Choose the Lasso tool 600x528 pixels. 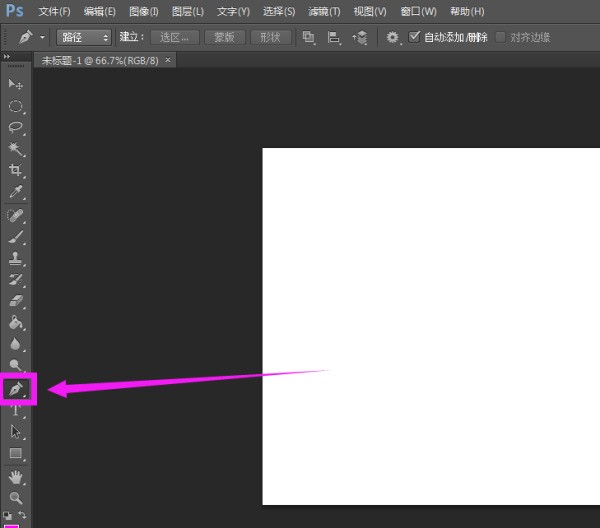(x=16, y=128)
